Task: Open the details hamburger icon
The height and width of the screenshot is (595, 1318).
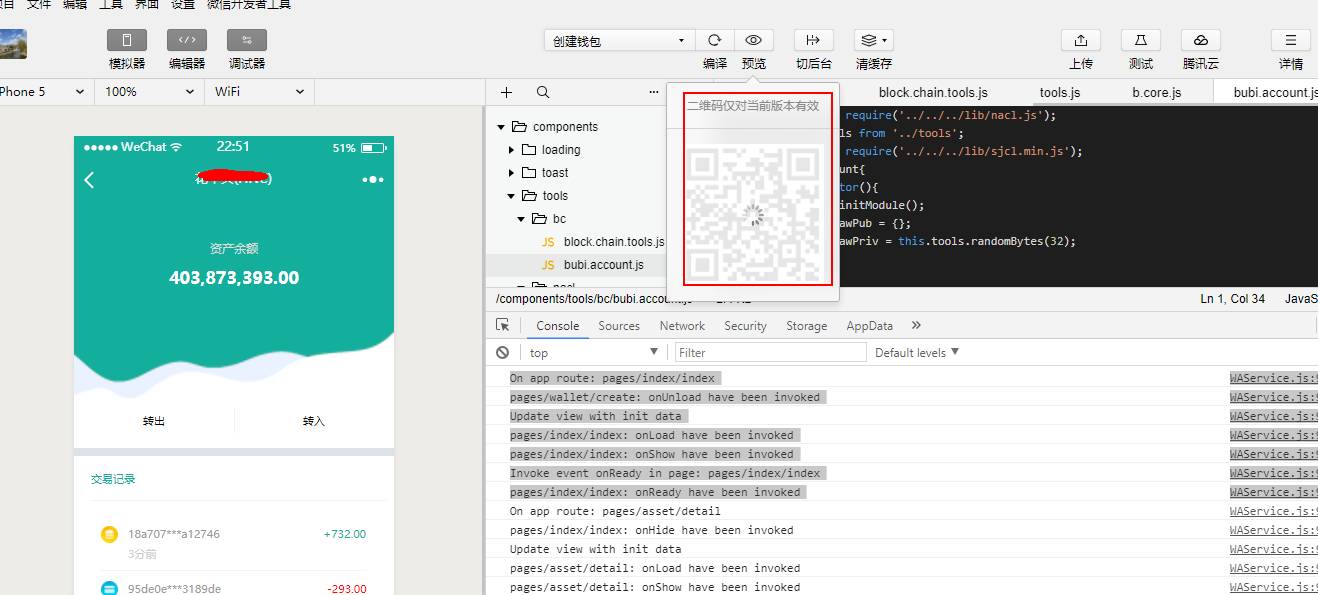Action: click(x=1290, y=40)
